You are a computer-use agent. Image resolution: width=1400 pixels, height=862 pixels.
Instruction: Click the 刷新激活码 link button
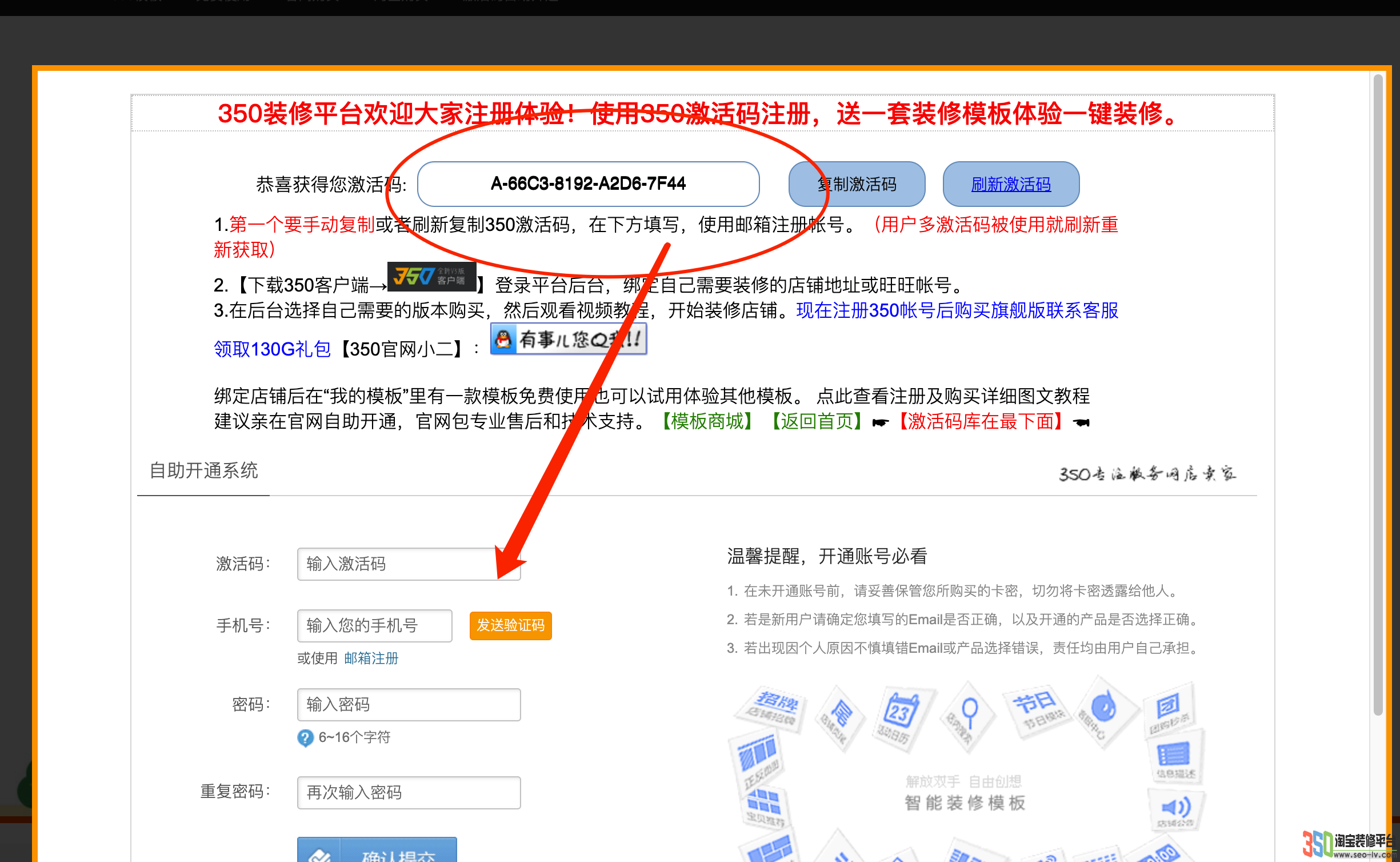click(1011, 184)
